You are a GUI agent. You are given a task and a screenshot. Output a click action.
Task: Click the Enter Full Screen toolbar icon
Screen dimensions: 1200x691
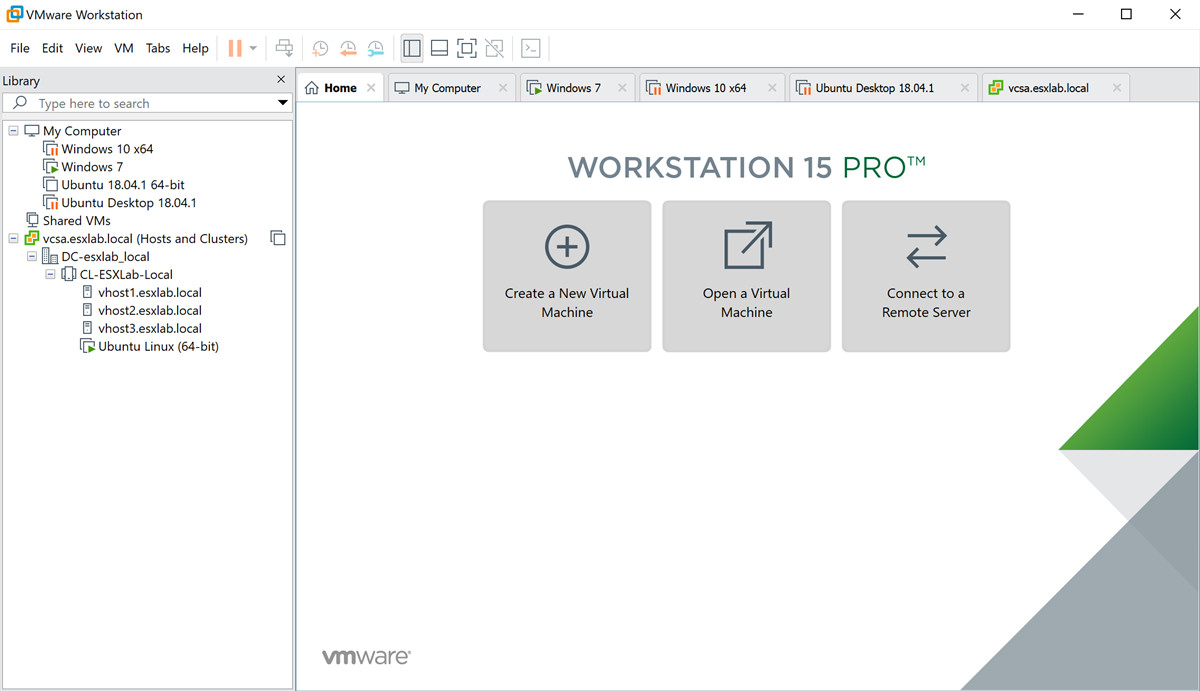coord(466,48)
